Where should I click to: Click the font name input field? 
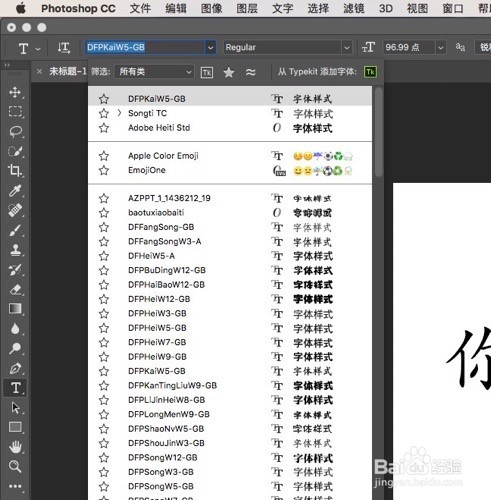[145, 48]
